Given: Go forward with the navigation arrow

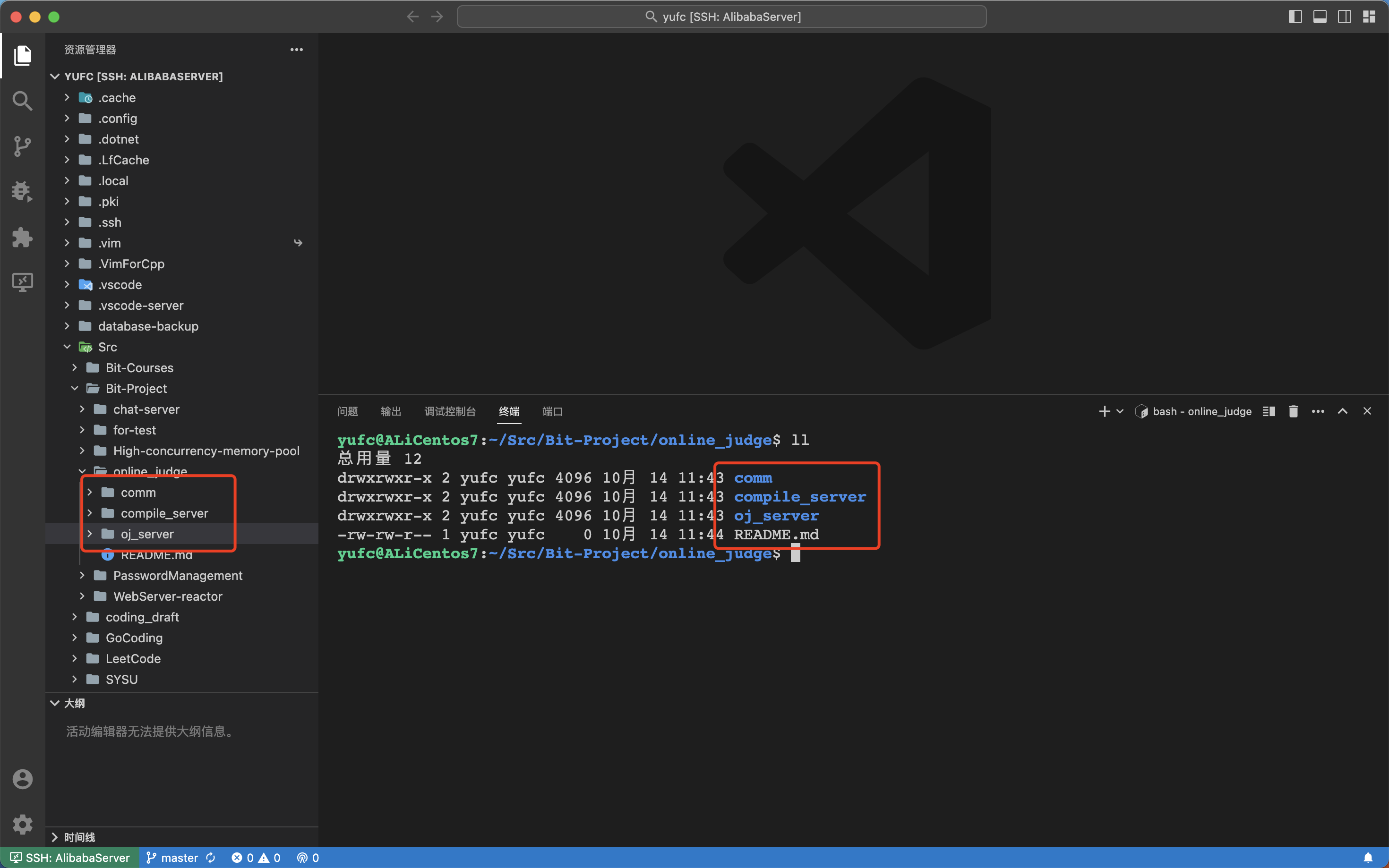Looking at the screenshot, I should pos(437,17).
